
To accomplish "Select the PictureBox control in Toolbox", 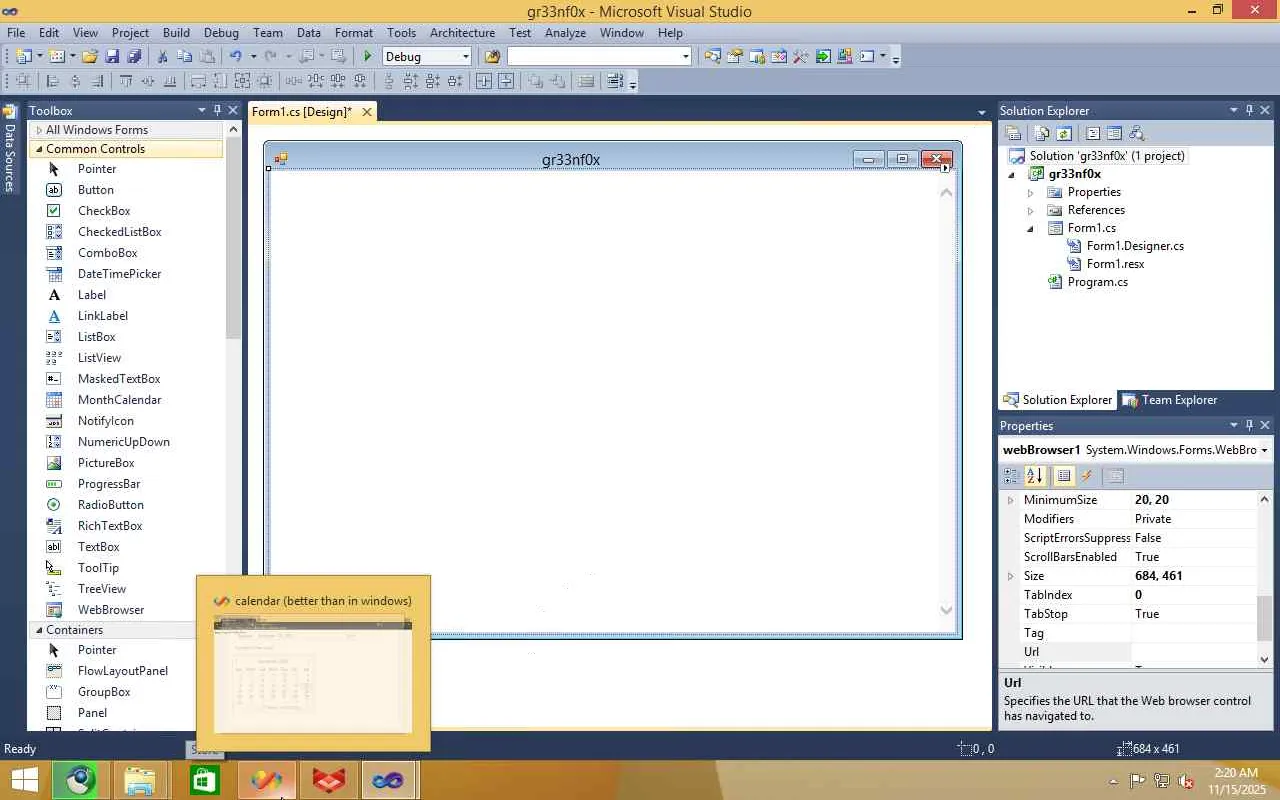I will (106, 463).
